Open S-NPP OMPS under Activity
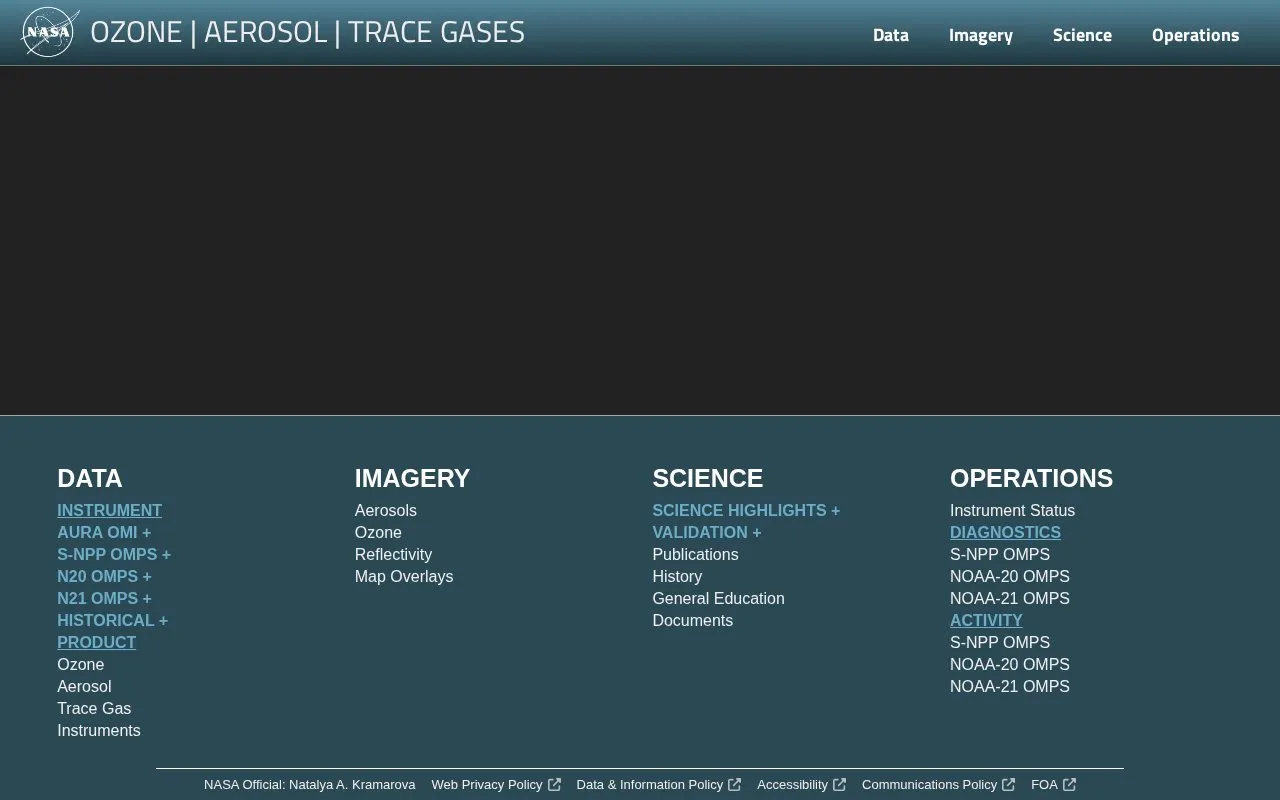The image size is (1280, 800). [x=1000, y=643]
